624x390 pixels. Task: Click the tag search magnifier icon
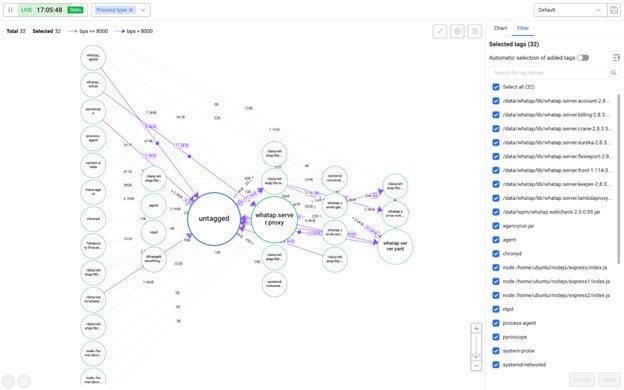(614, 72)
